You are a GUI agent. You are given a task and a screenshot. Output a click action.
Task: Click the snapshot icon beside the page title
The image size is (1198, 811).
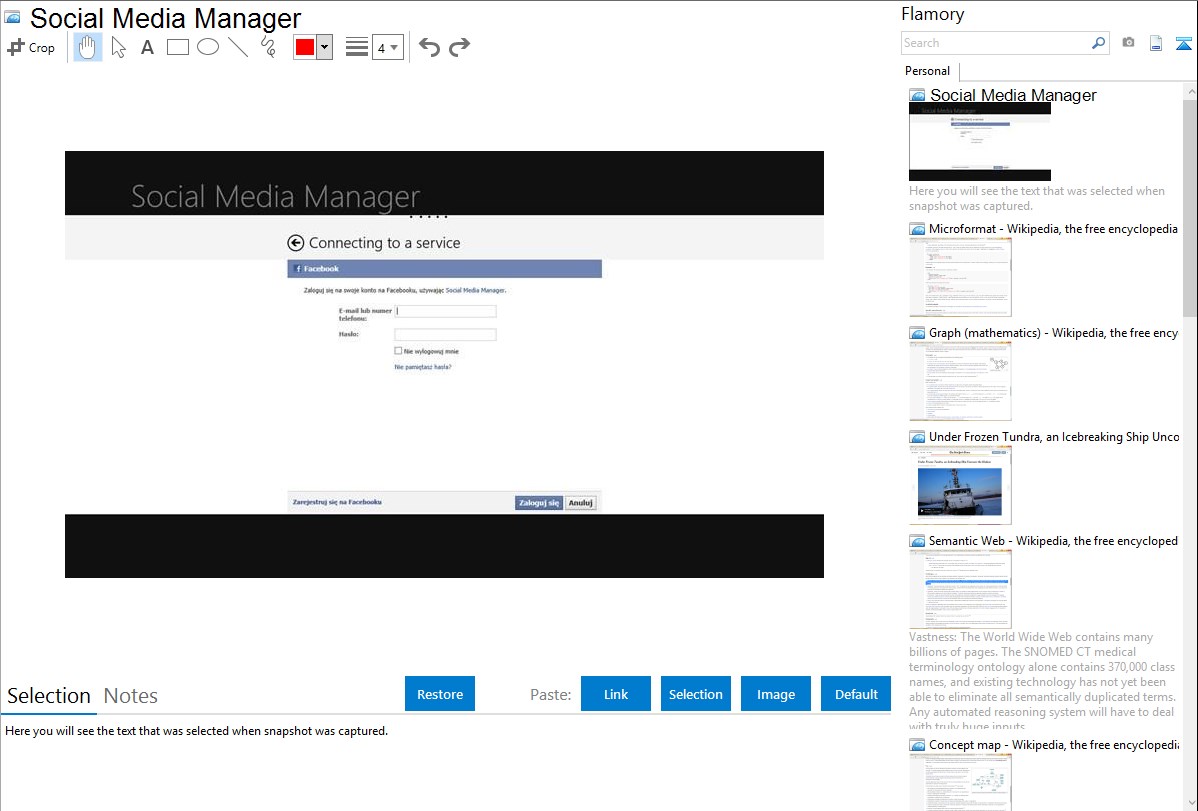pos(13,18)
